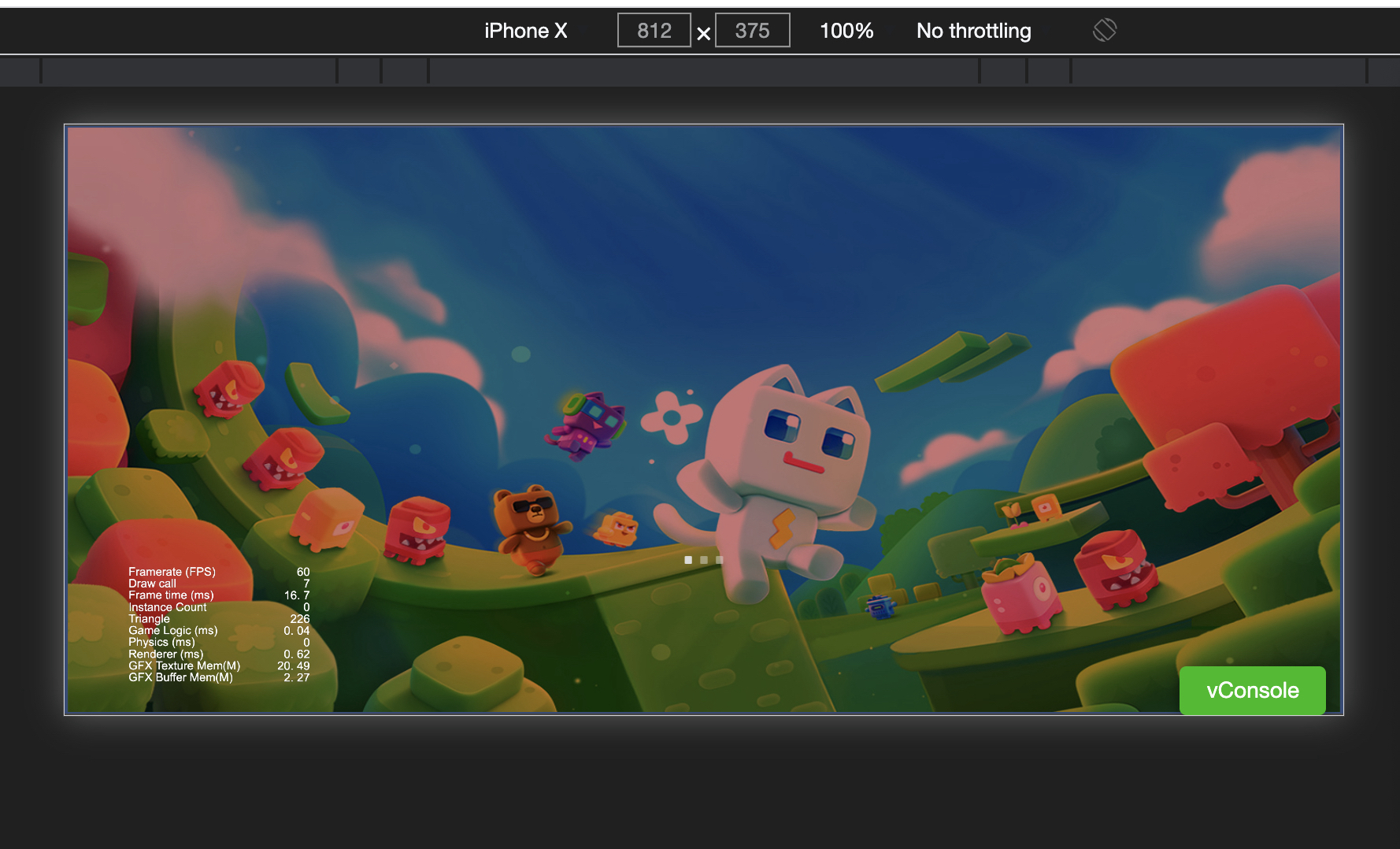Open the iPhone X device dropdown

click(525, 31)
